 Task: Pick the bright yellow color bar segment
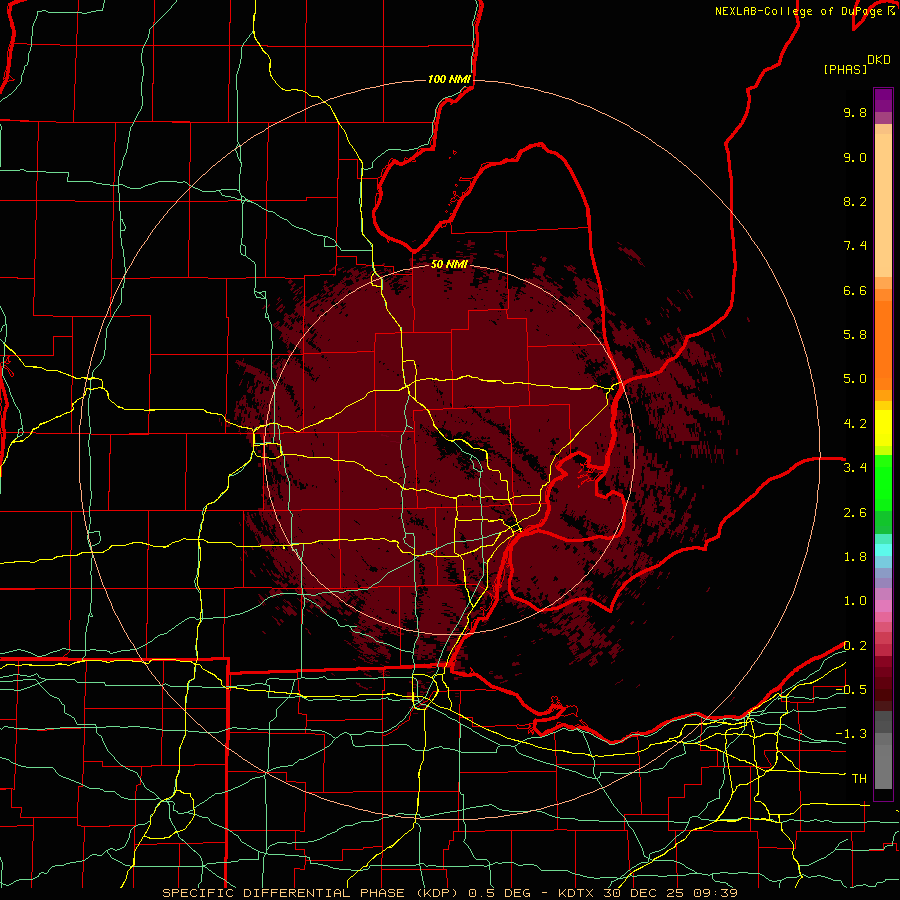pyautogui.click(x=883, y=428)
